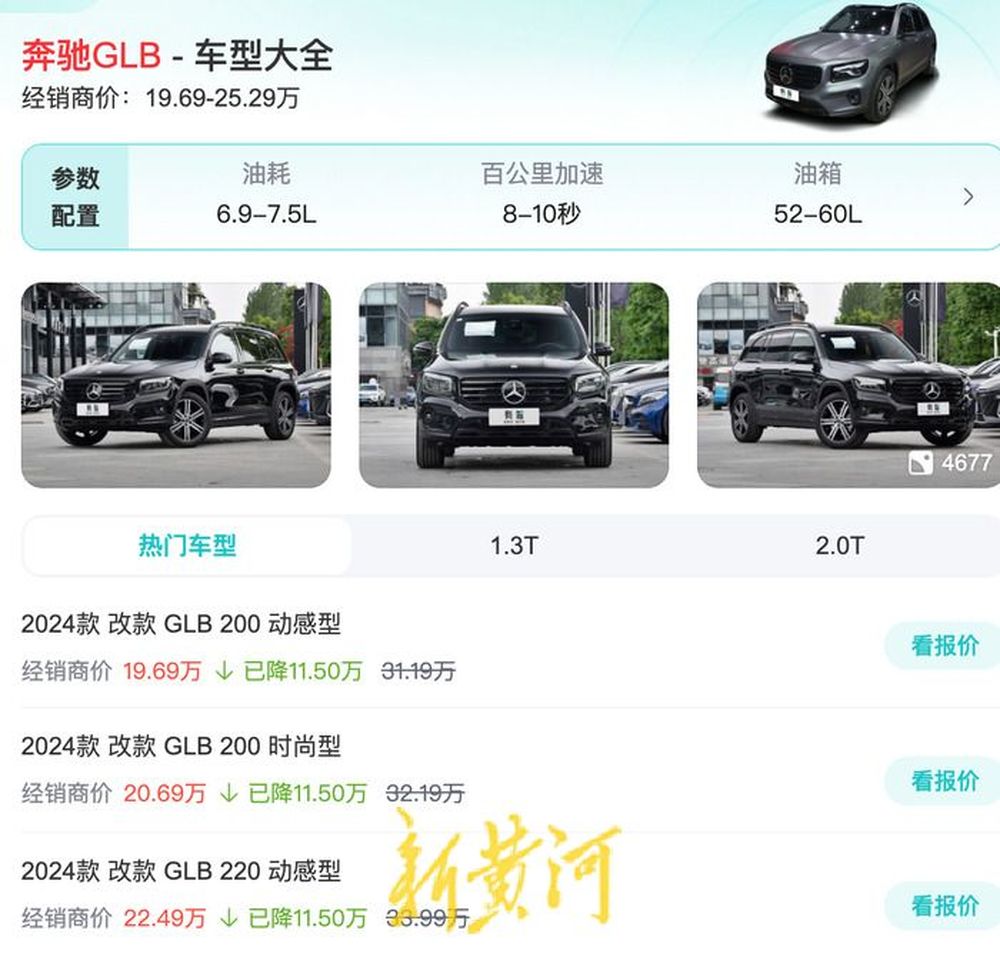Open the 油箱 52–60L parameter
Screen dimensions: 1000x957
(x=818, y=194)
